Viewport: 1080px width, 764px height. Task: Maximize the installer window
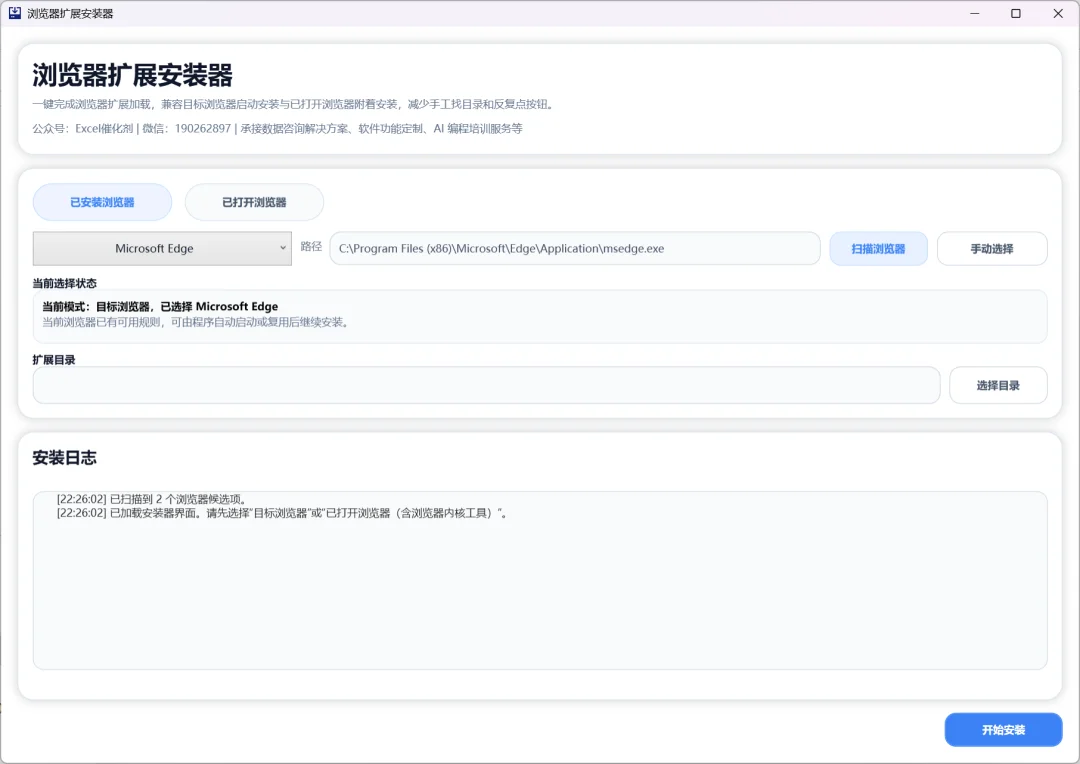click(1016, 13)
